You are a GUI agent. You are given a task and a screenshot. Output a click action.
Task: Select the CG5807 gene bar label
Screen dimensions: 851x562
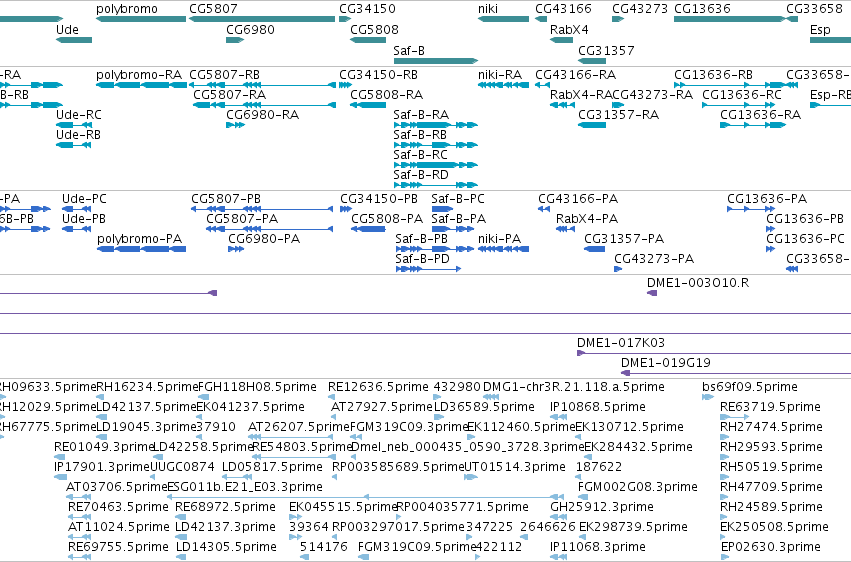click(213, 9)
